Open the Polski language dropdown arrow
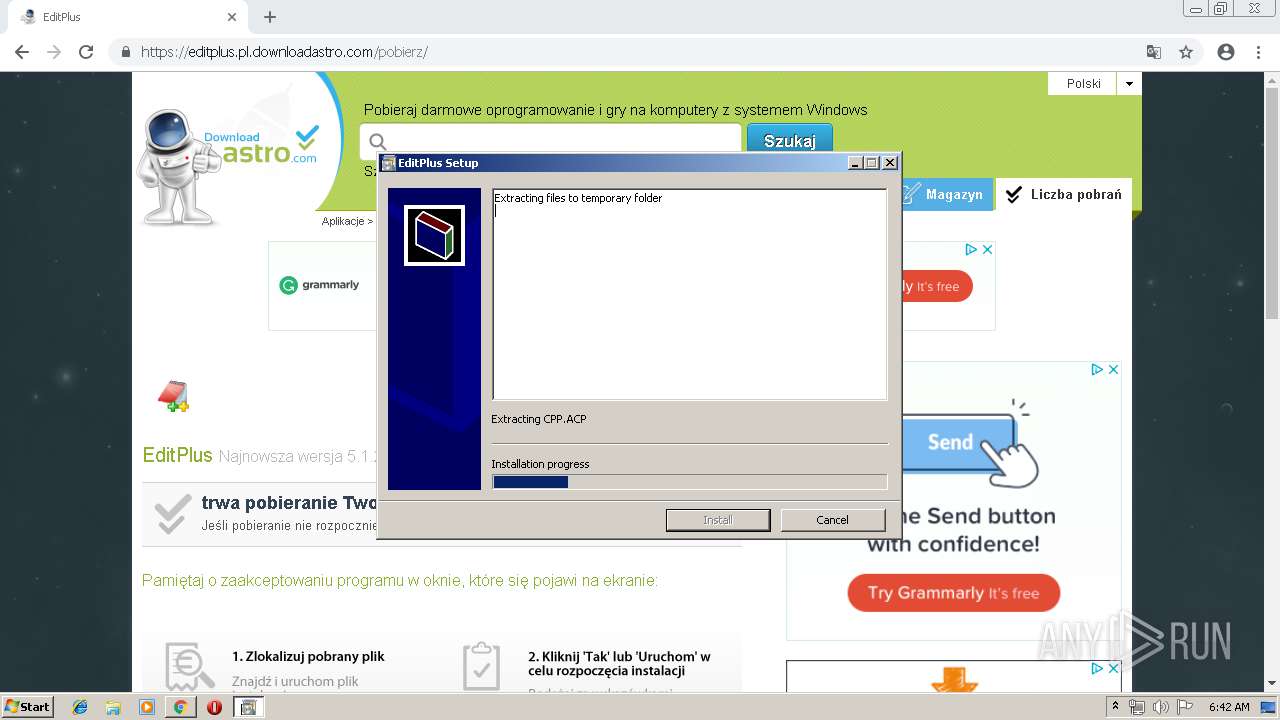 (1129, 84)
